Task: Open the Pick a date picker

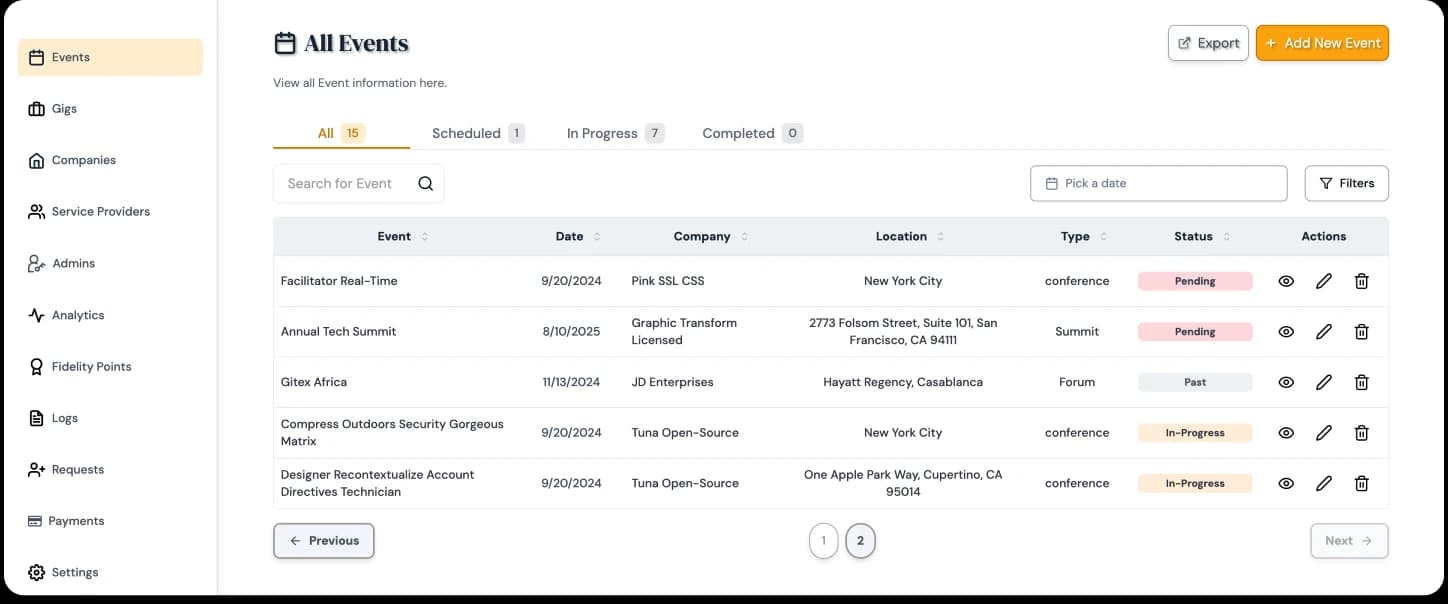Action: point(1158,183)
